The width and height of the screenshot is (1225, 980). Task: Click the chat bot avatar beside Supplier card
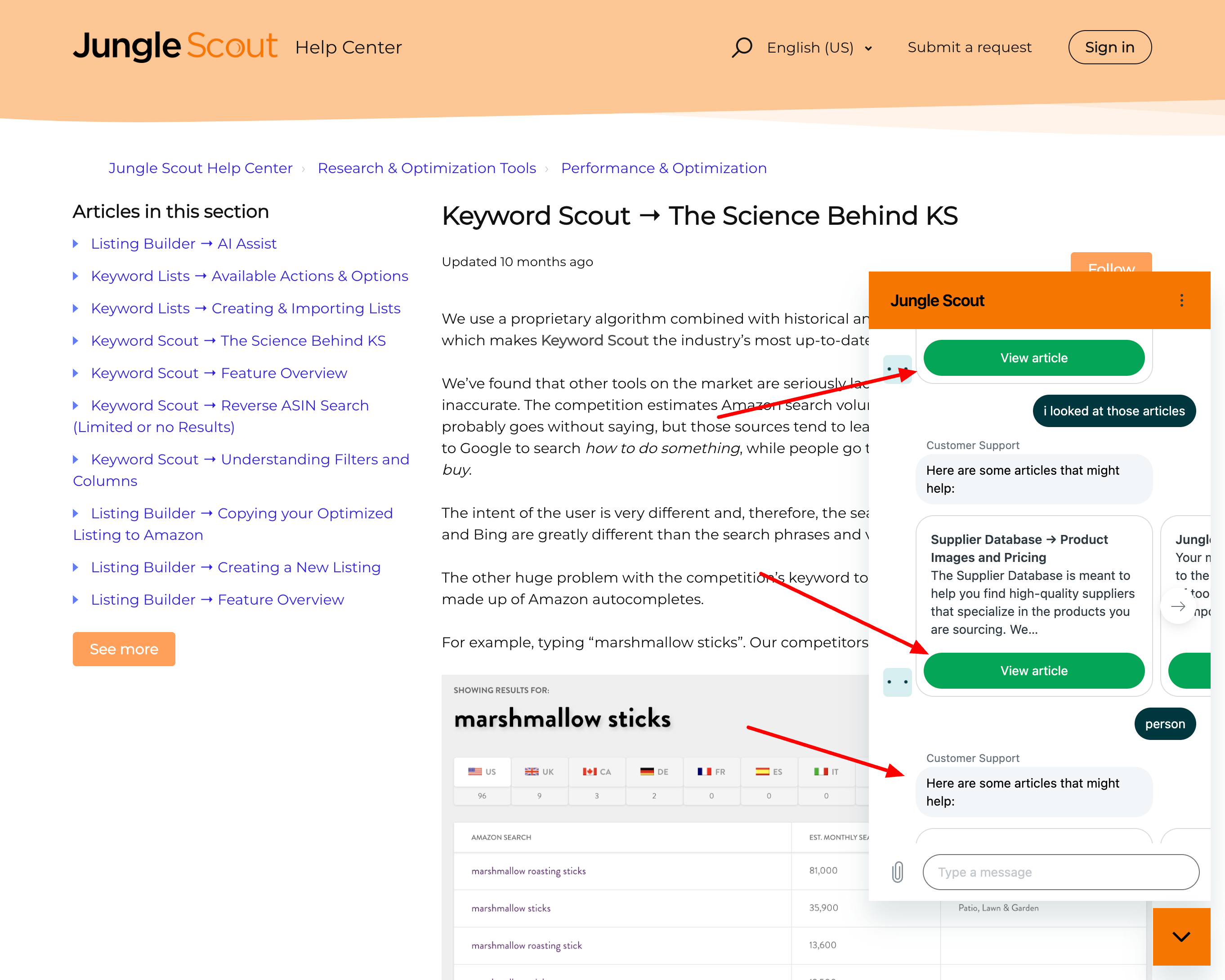click(897, 682)
